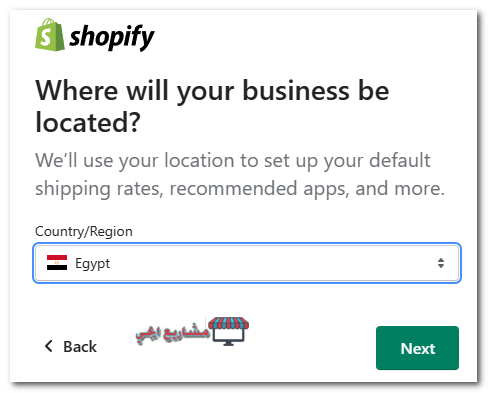The height and width of the screenshot is (393, 488).
Task: Go back using the Back link
Action: [71, 346]
